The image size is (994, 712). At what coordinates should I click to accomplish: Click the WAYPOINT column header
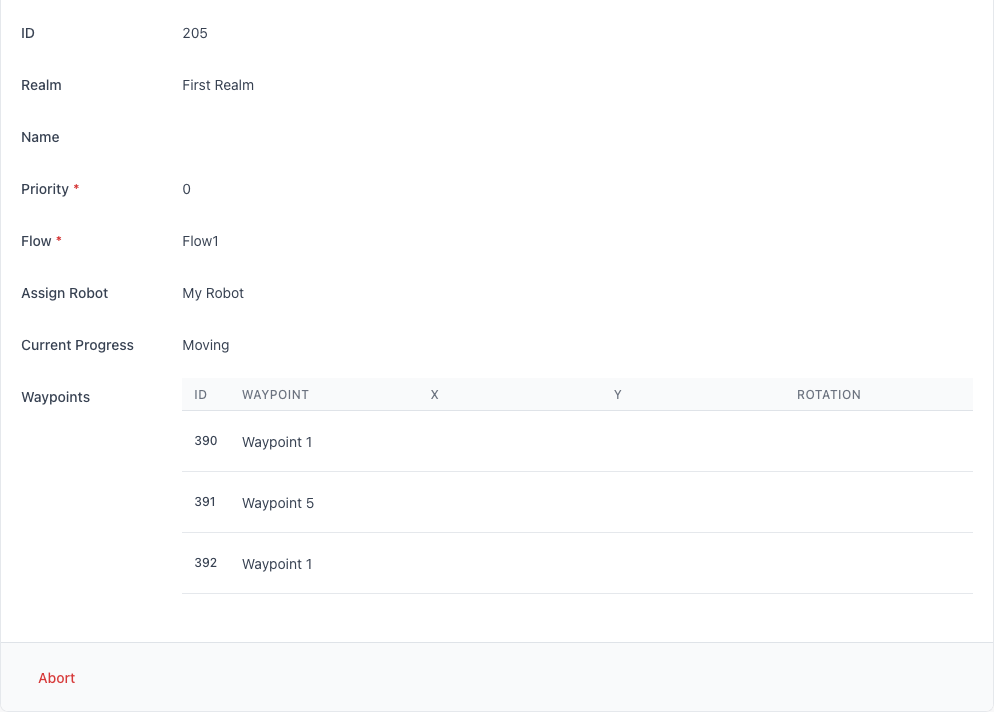click(x=275, y=394)
